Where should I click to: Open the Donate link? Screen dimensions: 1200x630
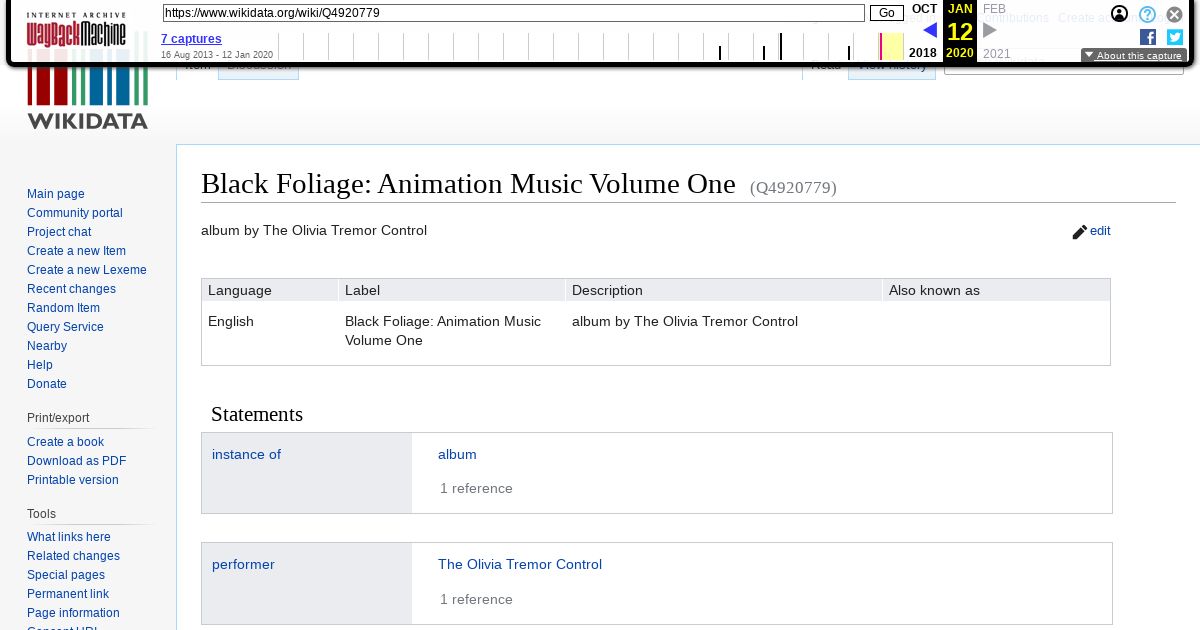pyautogui.click(x=47, y=384)
